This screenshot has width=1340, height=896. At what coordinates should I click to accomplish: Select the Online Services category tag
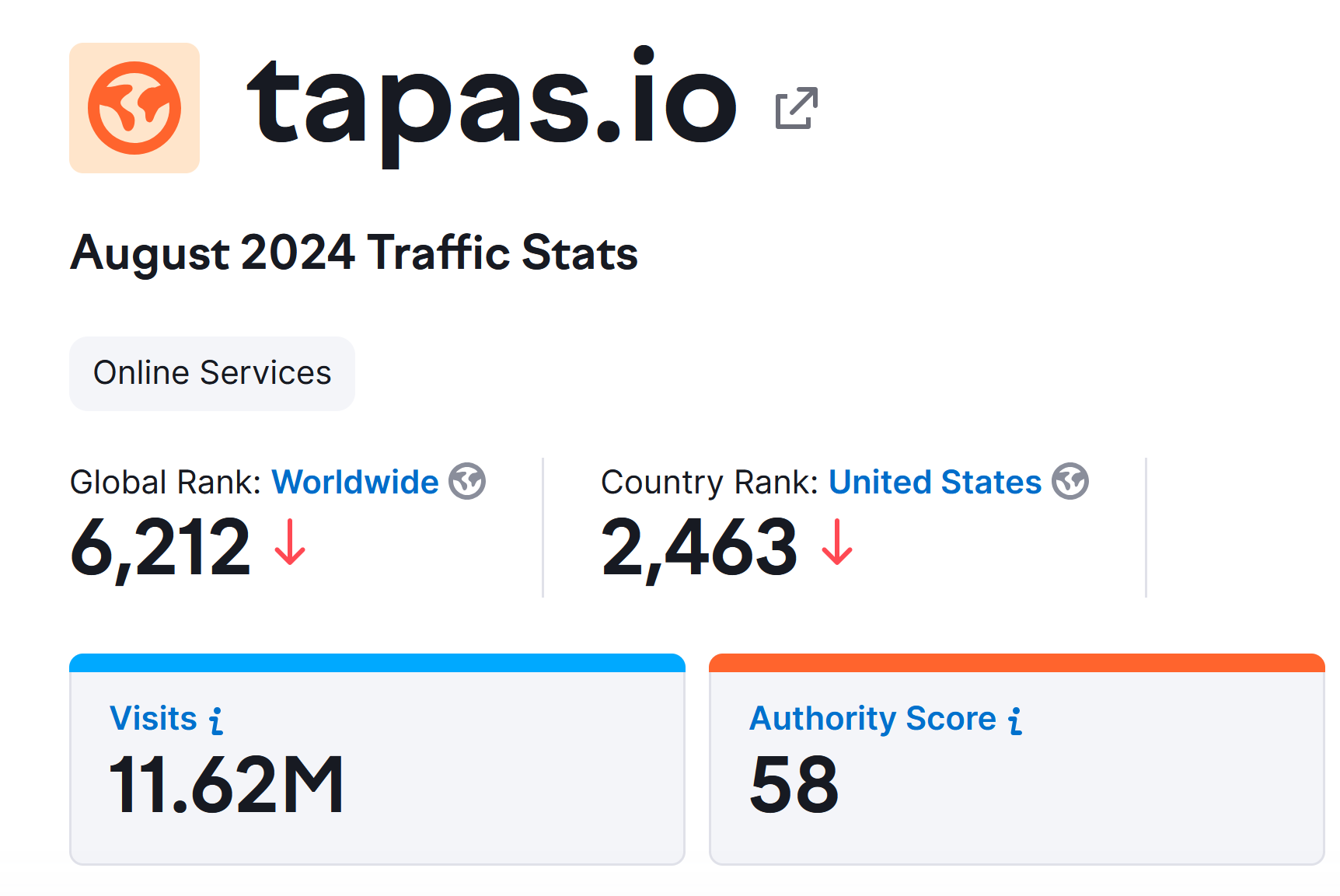[x=212, y=373]
